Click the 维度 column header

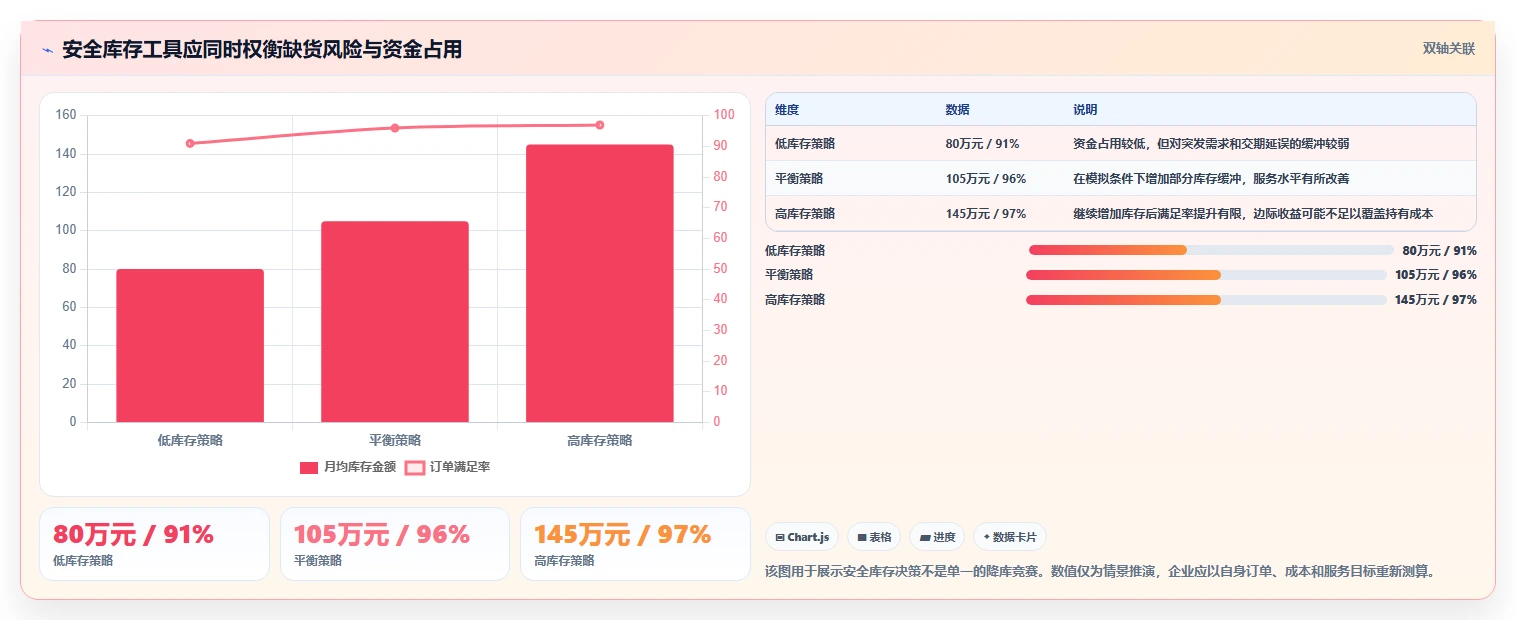787,110
